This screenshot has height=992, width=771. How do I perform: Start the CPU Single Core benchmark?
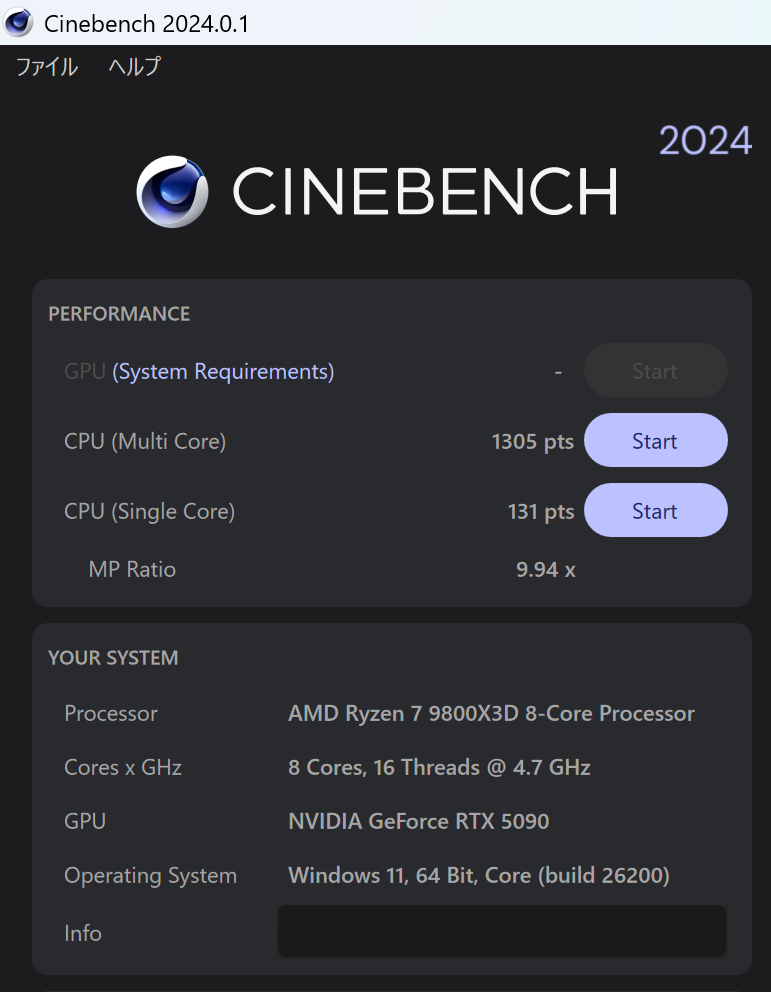pyautogui.click(x=655, y=511)
